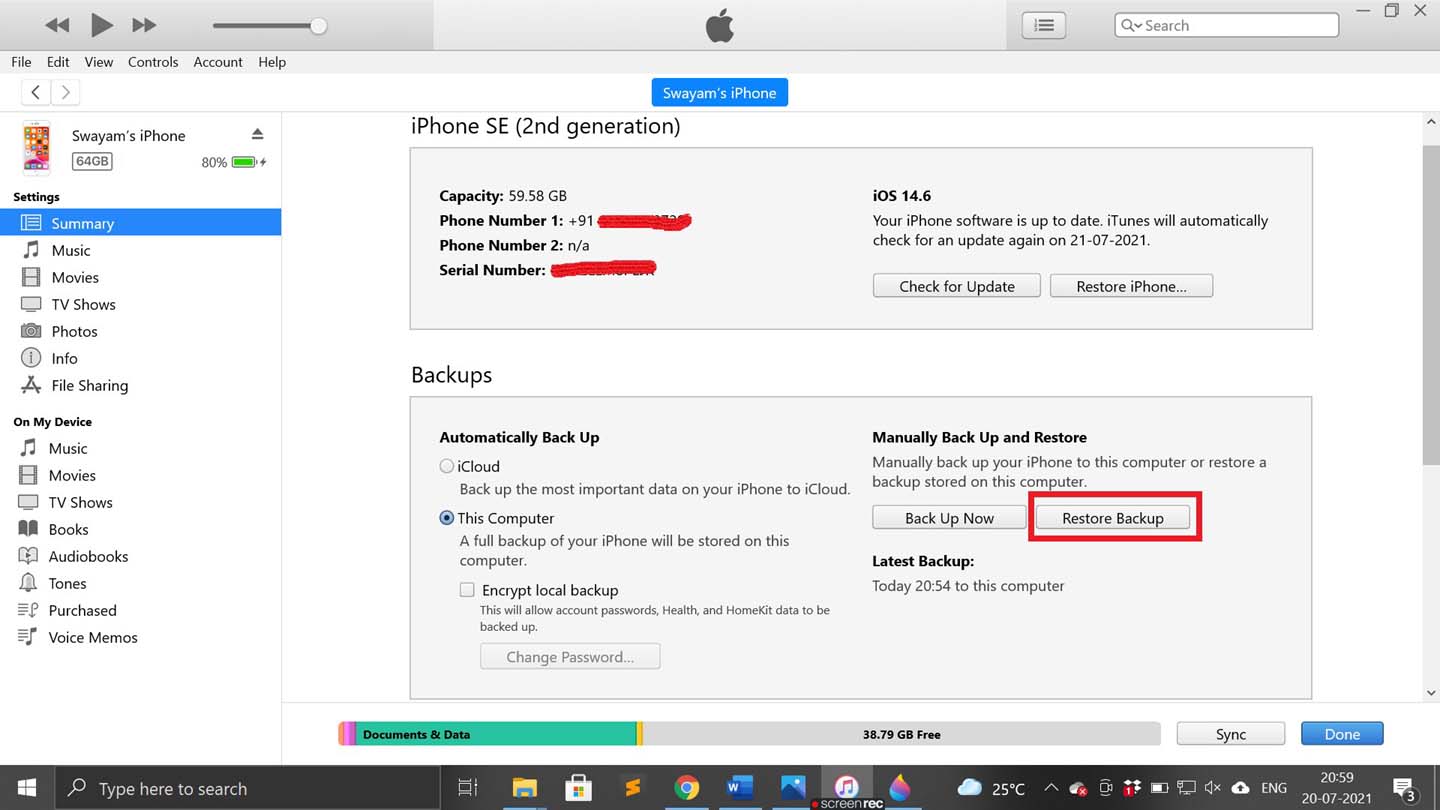Open the list view icon near search
The image size is (1440, 810).
[1043, 25]
